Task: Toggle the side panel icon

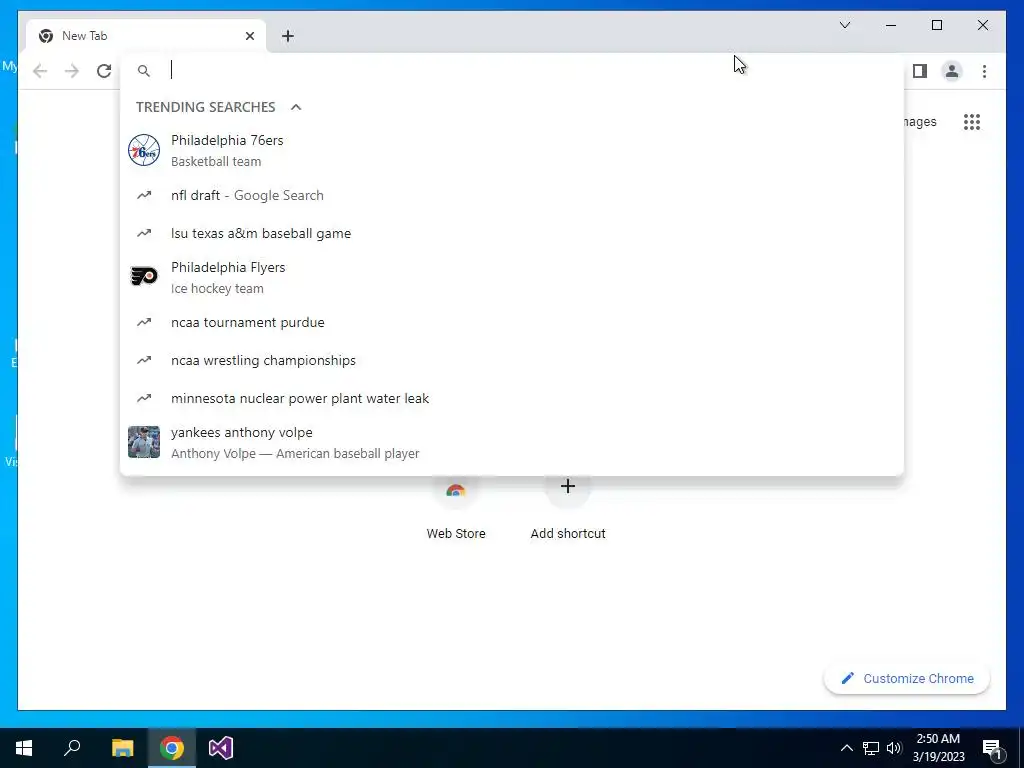Action: click(x=920, y=71)
